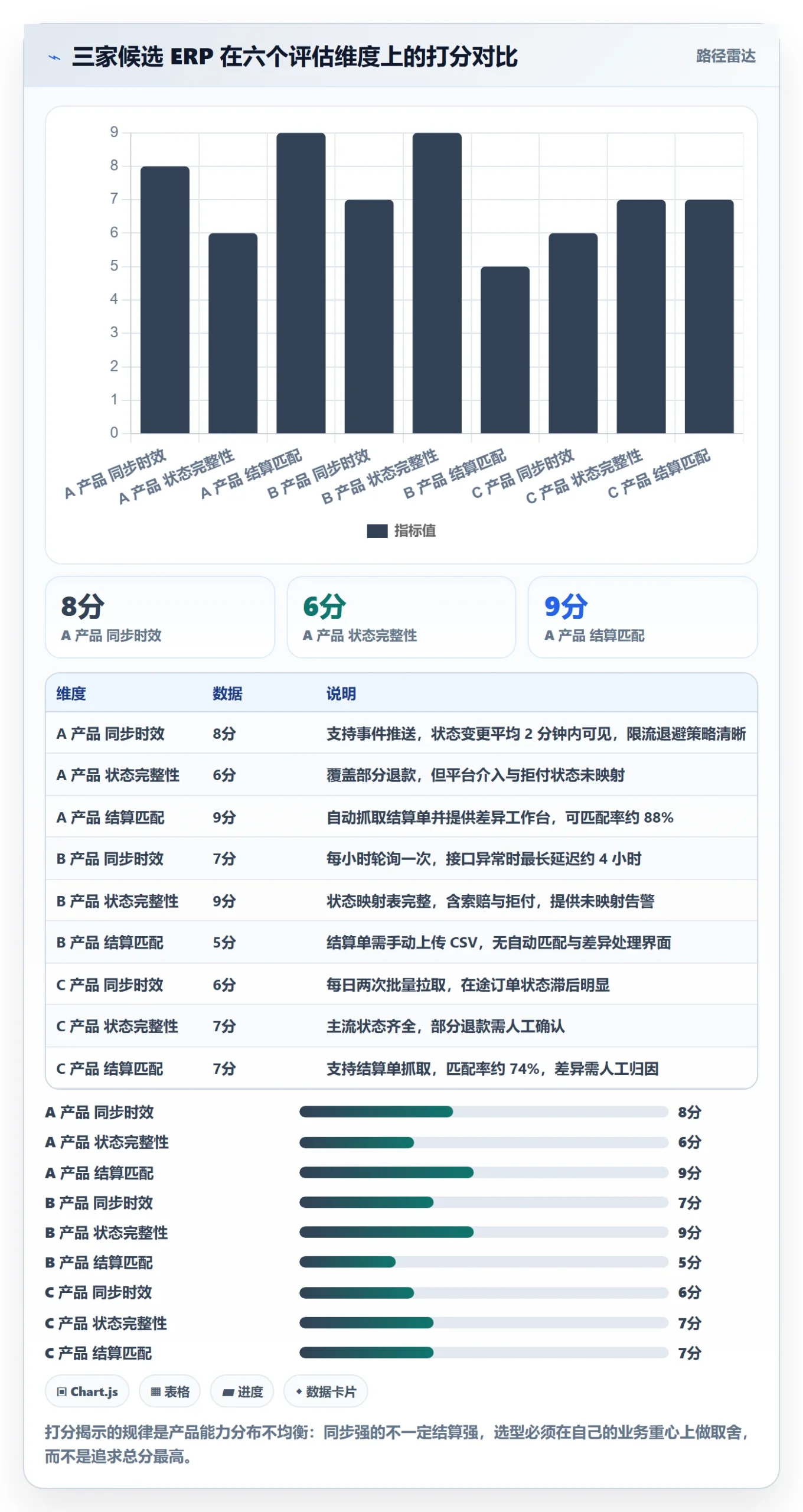Select the 表格 chip
Viewport: 803px width, 1512px height.
click(169, 1391)
